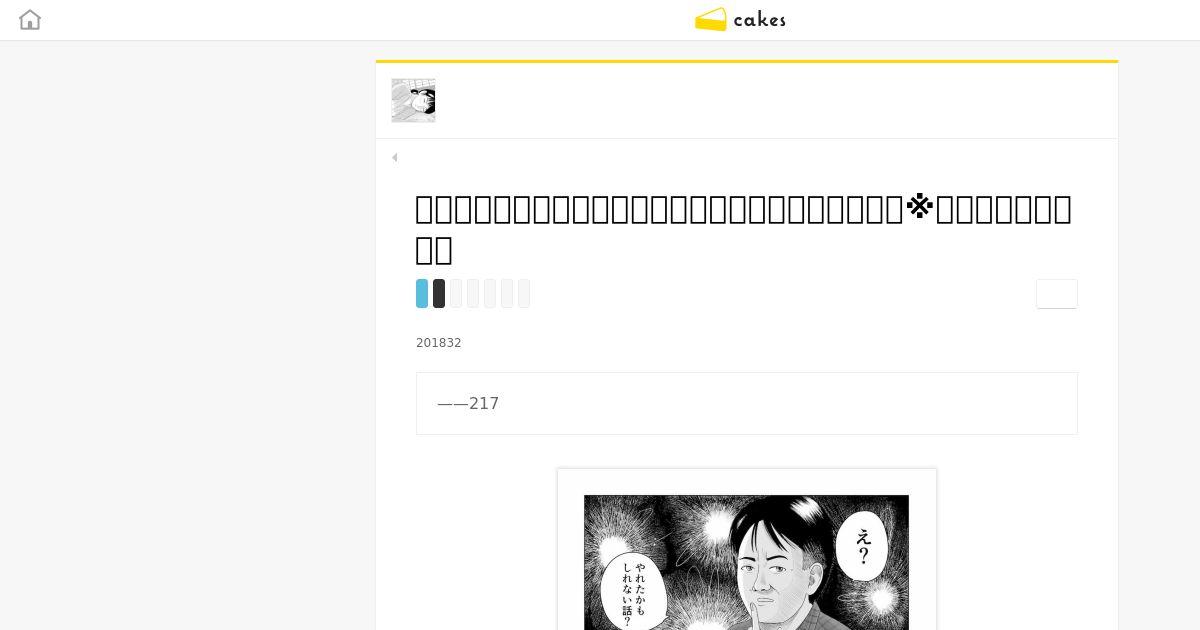1200x630 pixels.
Task: Click the blank white button beside title
Action: [1057, 294]
